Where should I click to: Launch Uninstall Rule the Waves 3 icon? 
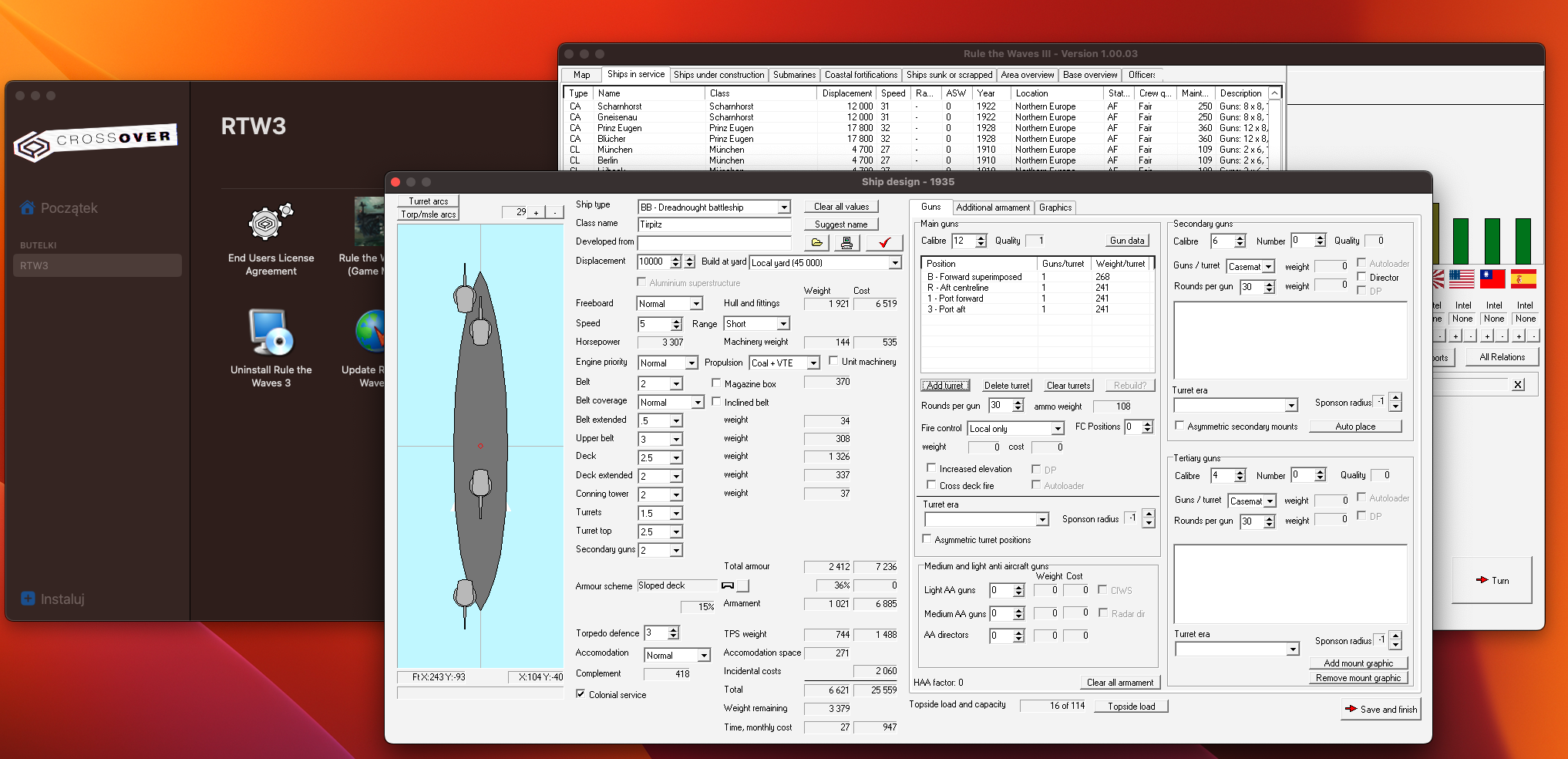tap(271, 331)
